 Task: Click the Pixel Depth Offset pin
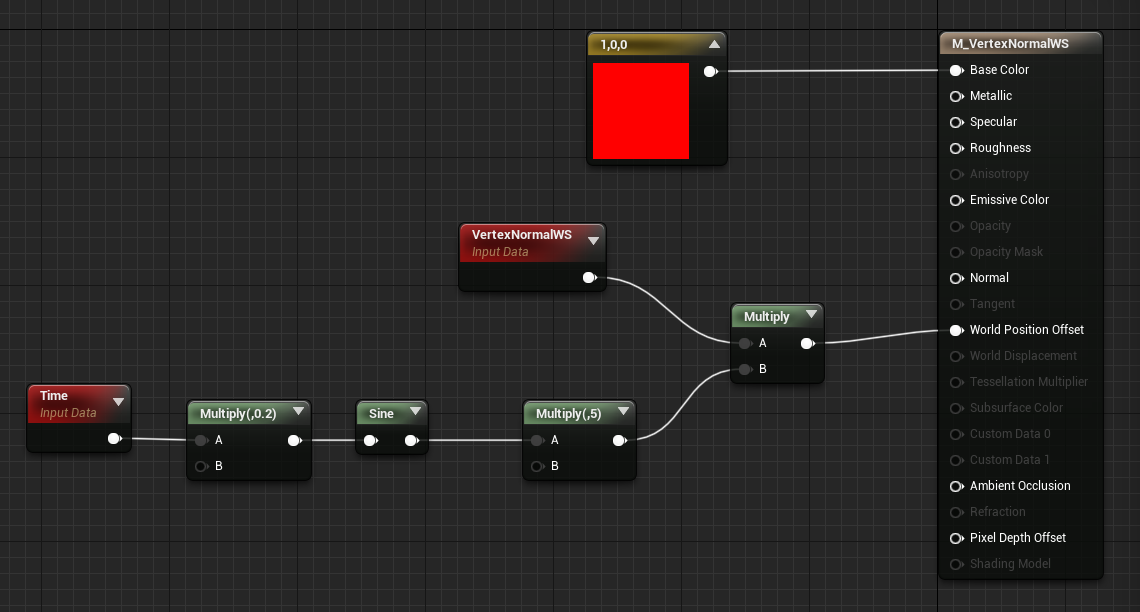[x=957, y=538]
